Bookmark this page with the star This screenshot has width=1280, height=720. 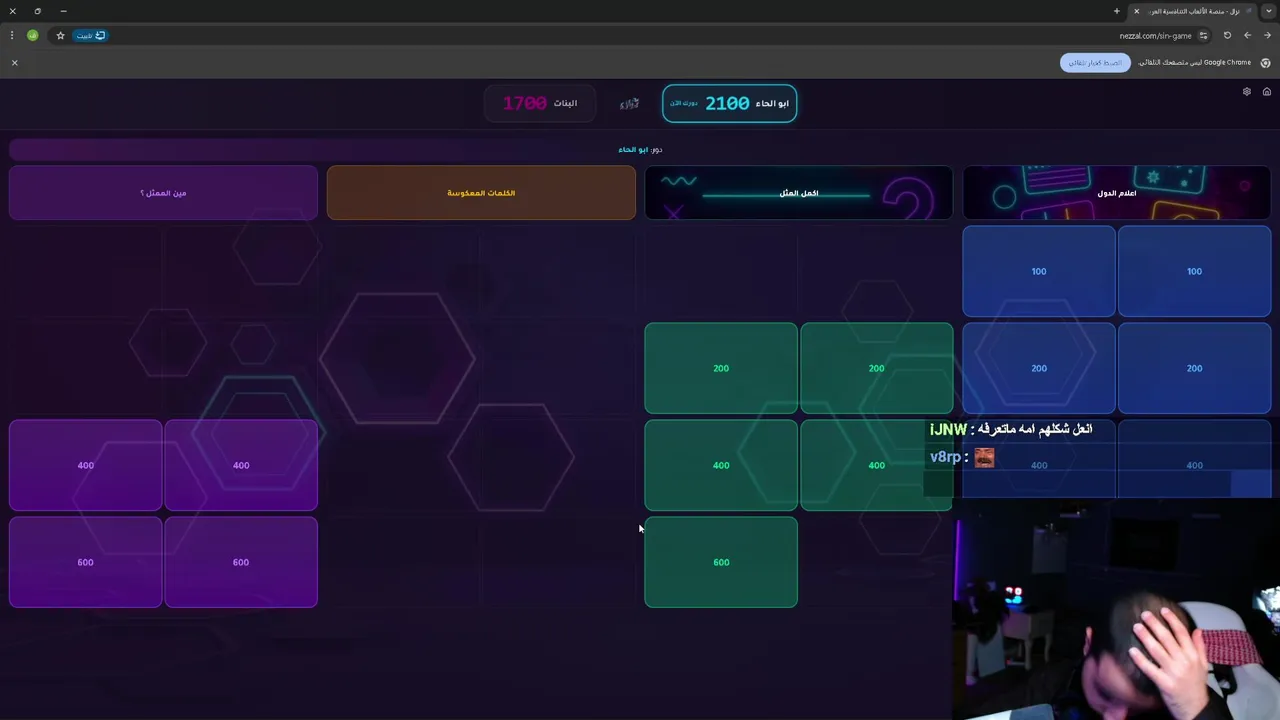60,35
